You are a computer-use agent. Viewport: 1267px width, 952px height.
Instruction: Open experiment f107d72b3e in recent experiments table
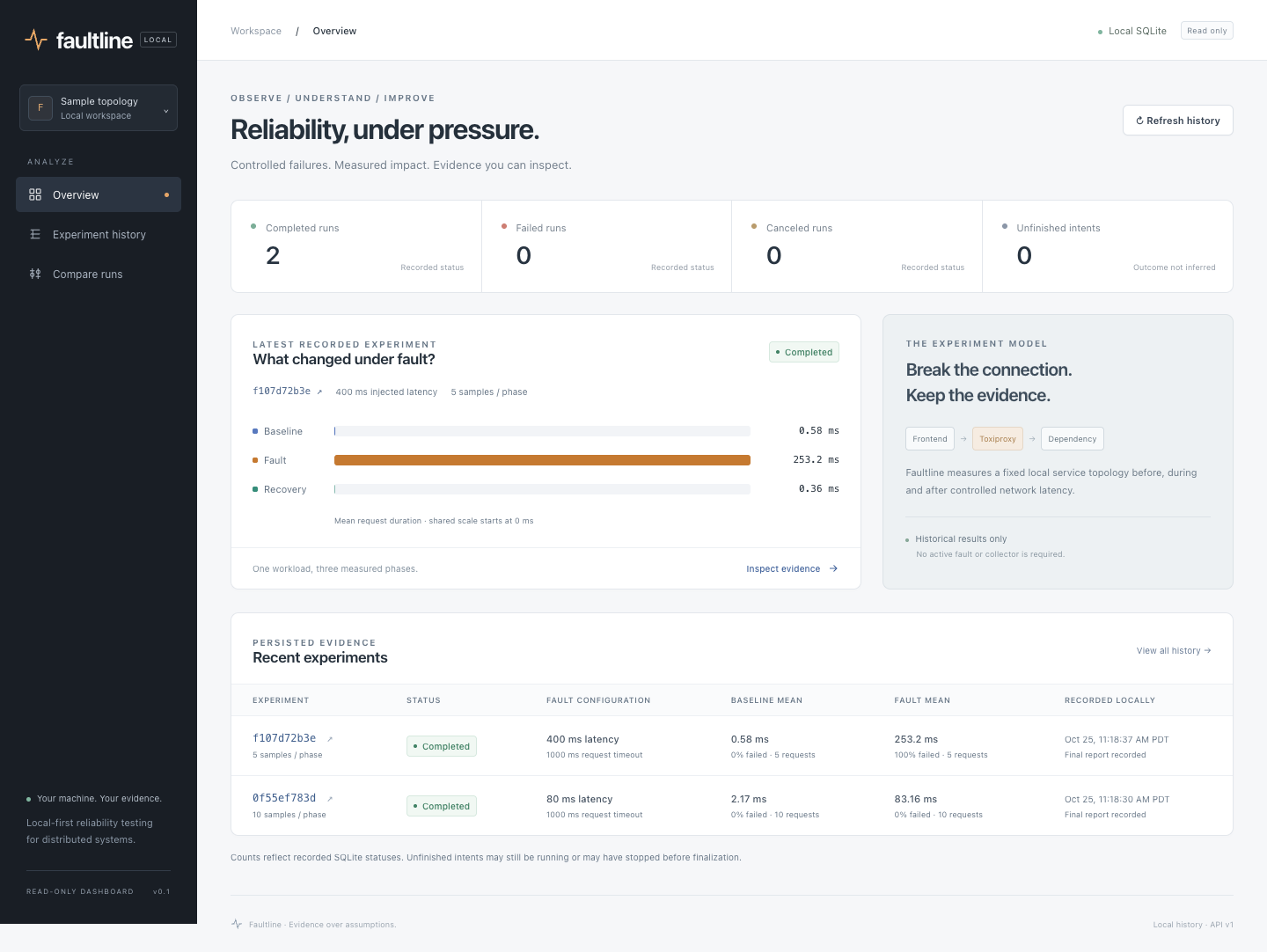tap(284, 738)
